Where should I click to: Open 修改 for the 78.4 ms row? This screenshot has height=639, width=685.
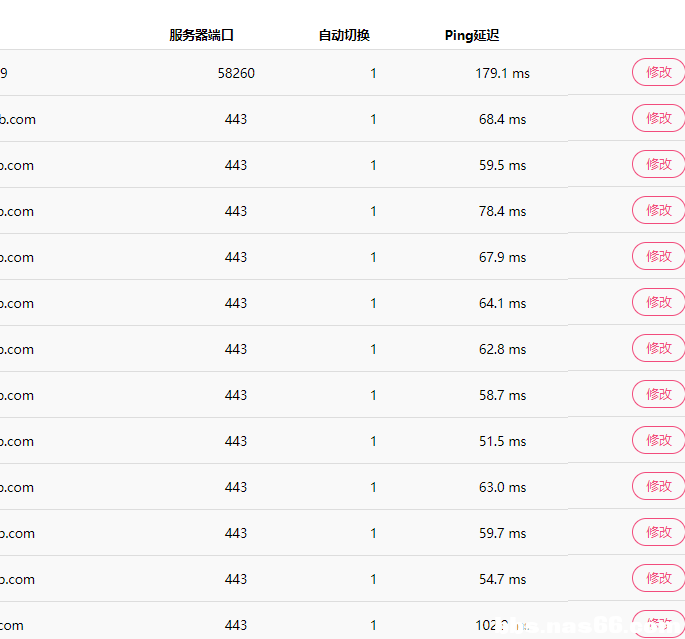click(x=658, y=210)
